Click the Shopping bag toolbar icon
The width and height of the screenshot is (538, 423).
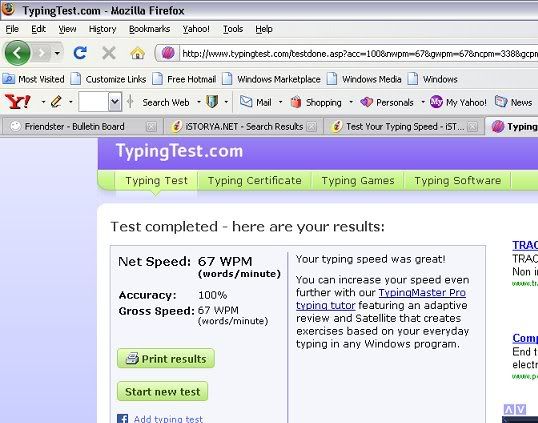point(296,102)
